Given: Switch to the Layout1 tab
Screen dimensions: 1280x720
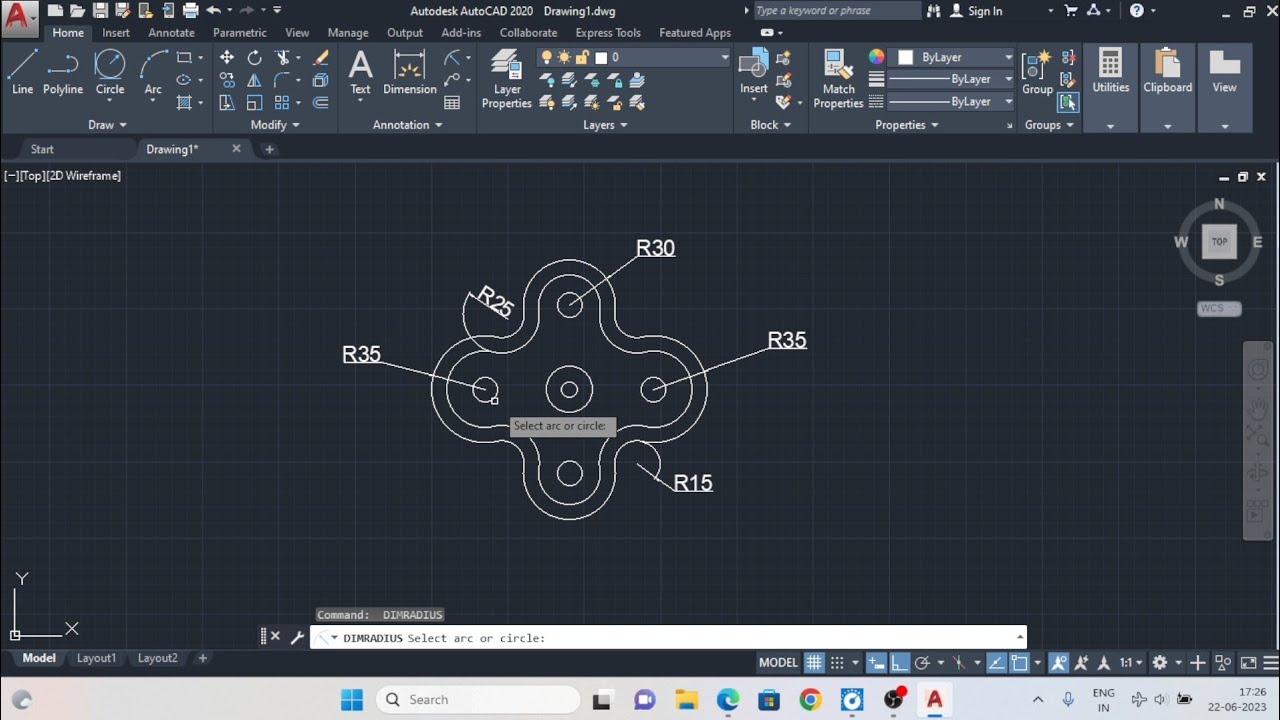Looking at the screenshot, I should [x=97, y=658].
